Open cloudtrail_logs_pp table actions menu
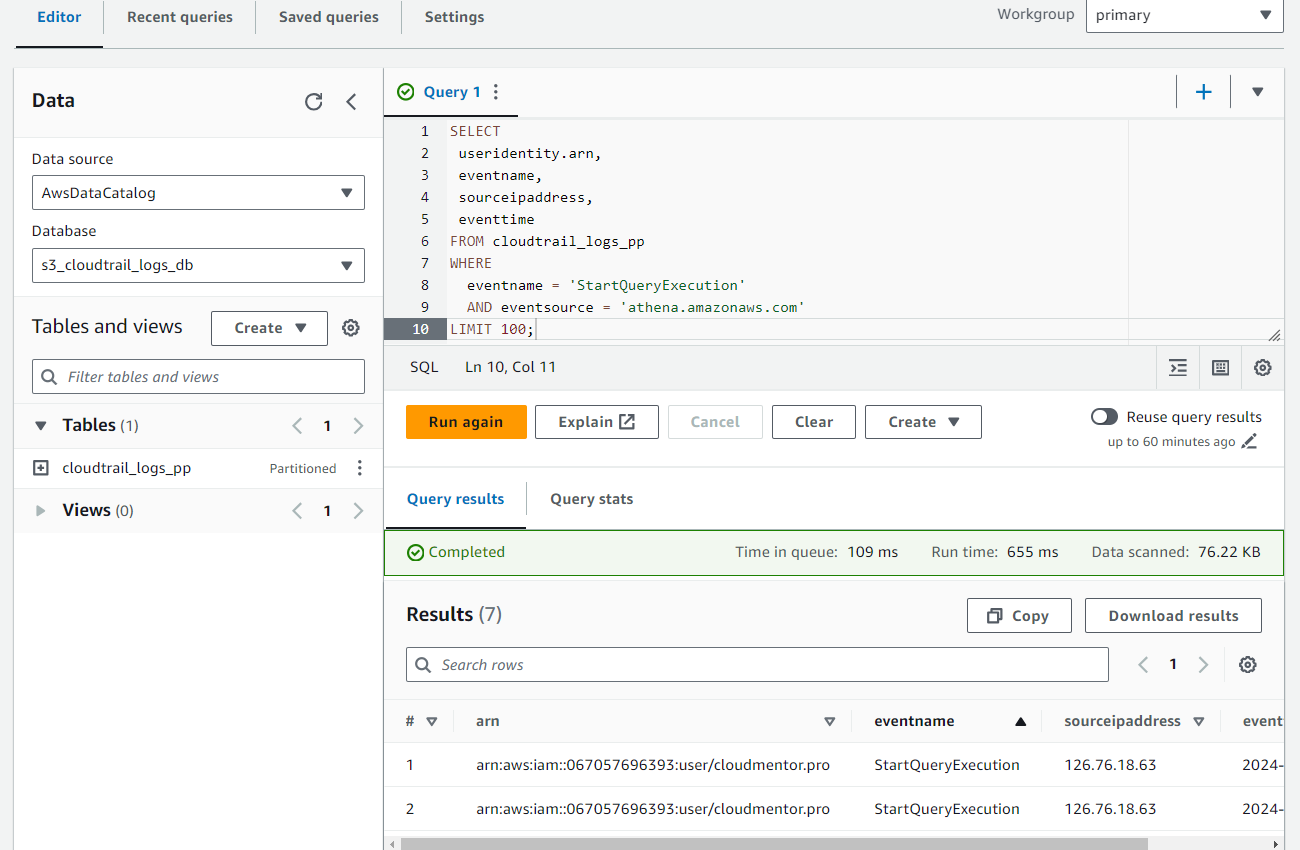Screen dimensions: 1300x850 tap(360, 468)
